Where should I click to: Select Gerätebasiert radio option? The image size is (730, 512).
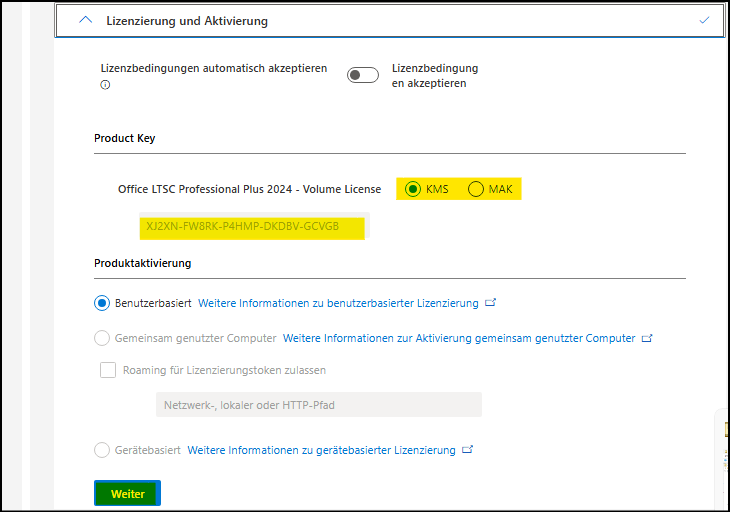coord(102,450)
